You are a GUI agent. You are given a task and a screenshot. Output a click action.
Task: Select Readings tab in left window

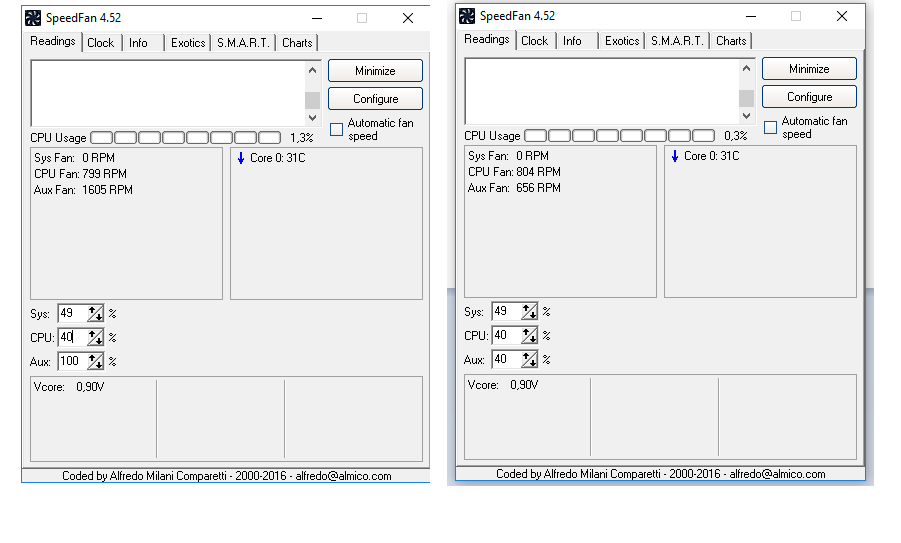pyautogui.click(x=53, y=41)
